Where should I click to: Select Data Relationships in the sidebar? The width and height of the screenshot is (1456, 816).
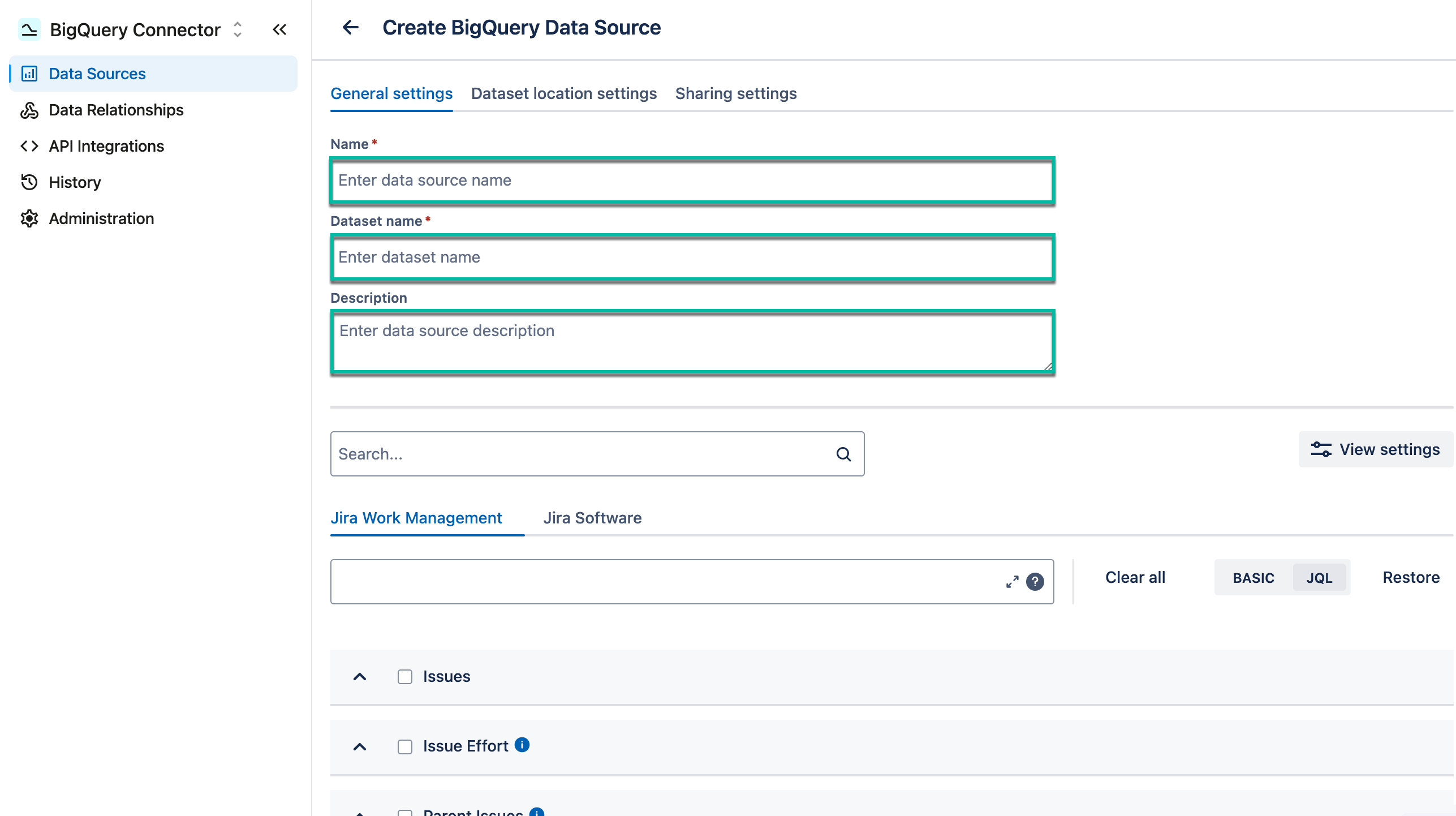(115, 110)
